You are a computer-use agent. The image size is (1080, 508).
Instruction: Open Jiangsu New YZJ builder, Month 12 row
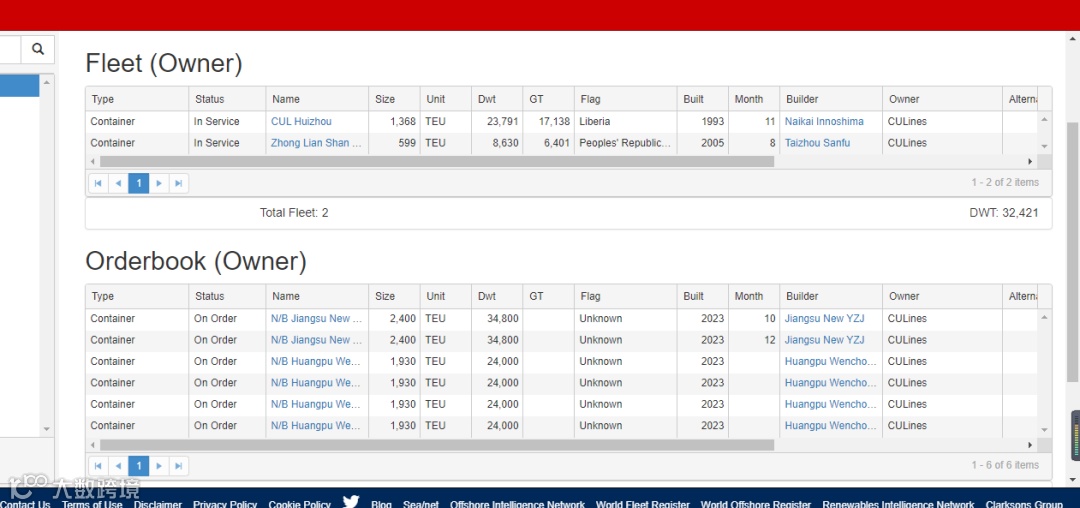click(x=824, y=340)
